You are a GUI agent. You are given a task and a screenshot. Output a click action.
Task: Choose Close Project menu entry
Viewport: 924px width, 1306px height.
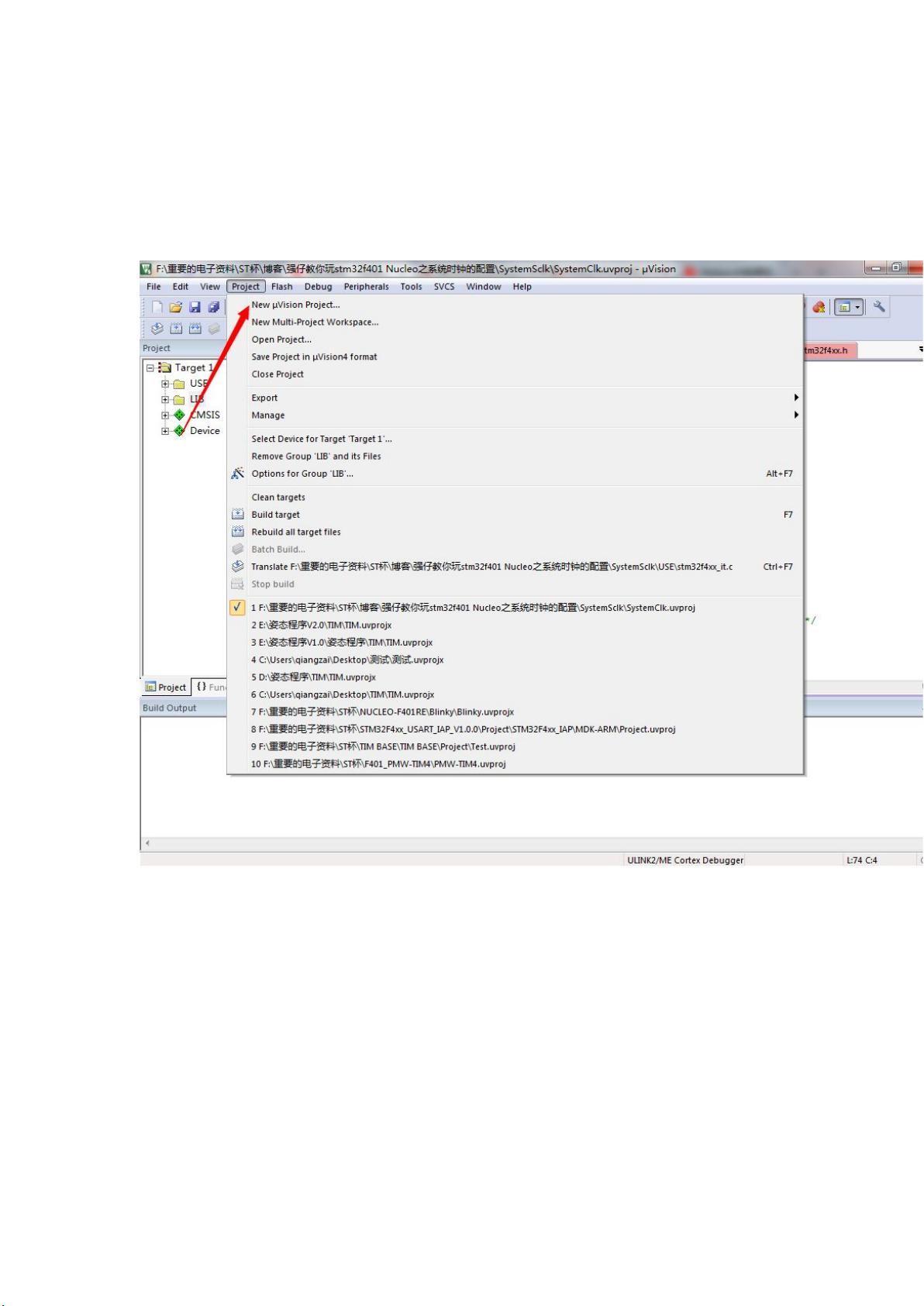pyautogui.click(x=515, y=374)
